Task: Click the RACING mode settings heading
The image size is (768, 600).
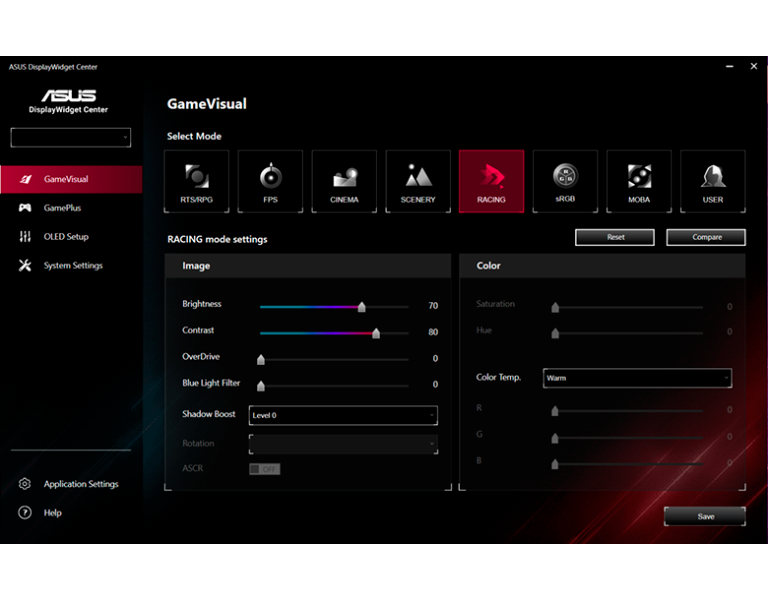Action: click(x=217, y=240)
